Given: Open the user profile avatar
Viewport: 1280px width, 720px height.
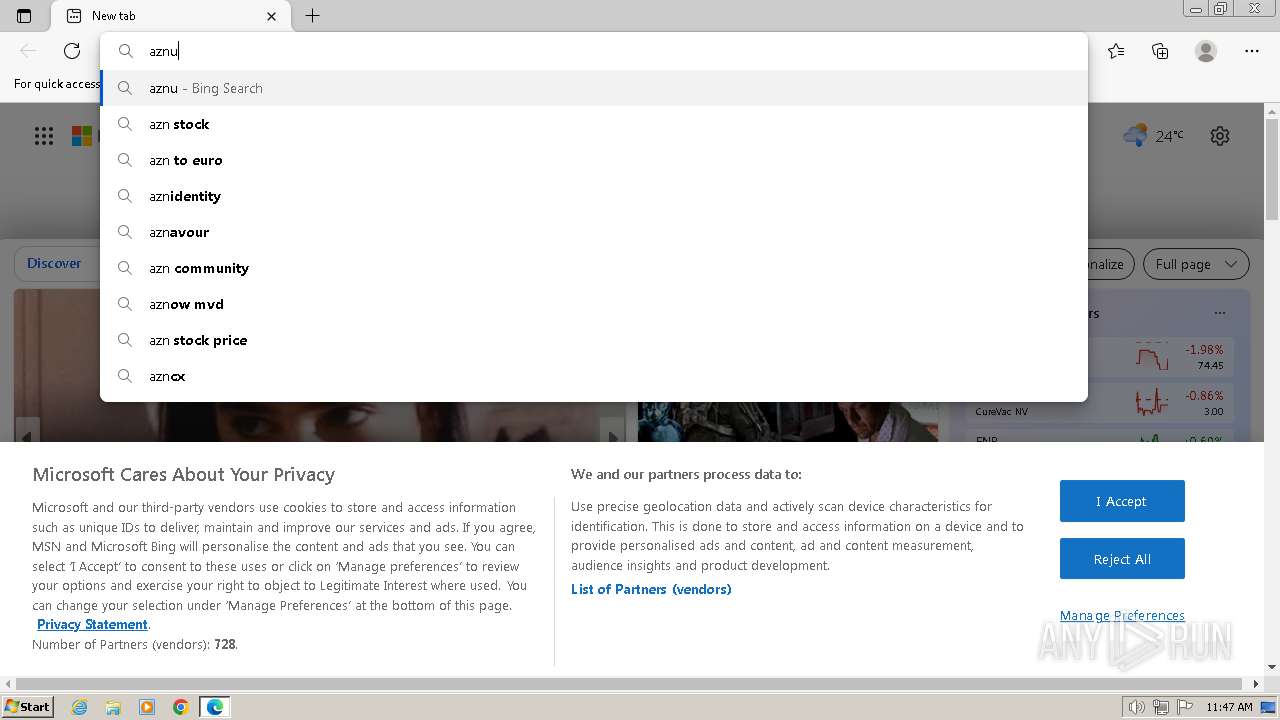Looking at the screenshot, I should (1206, 51).
